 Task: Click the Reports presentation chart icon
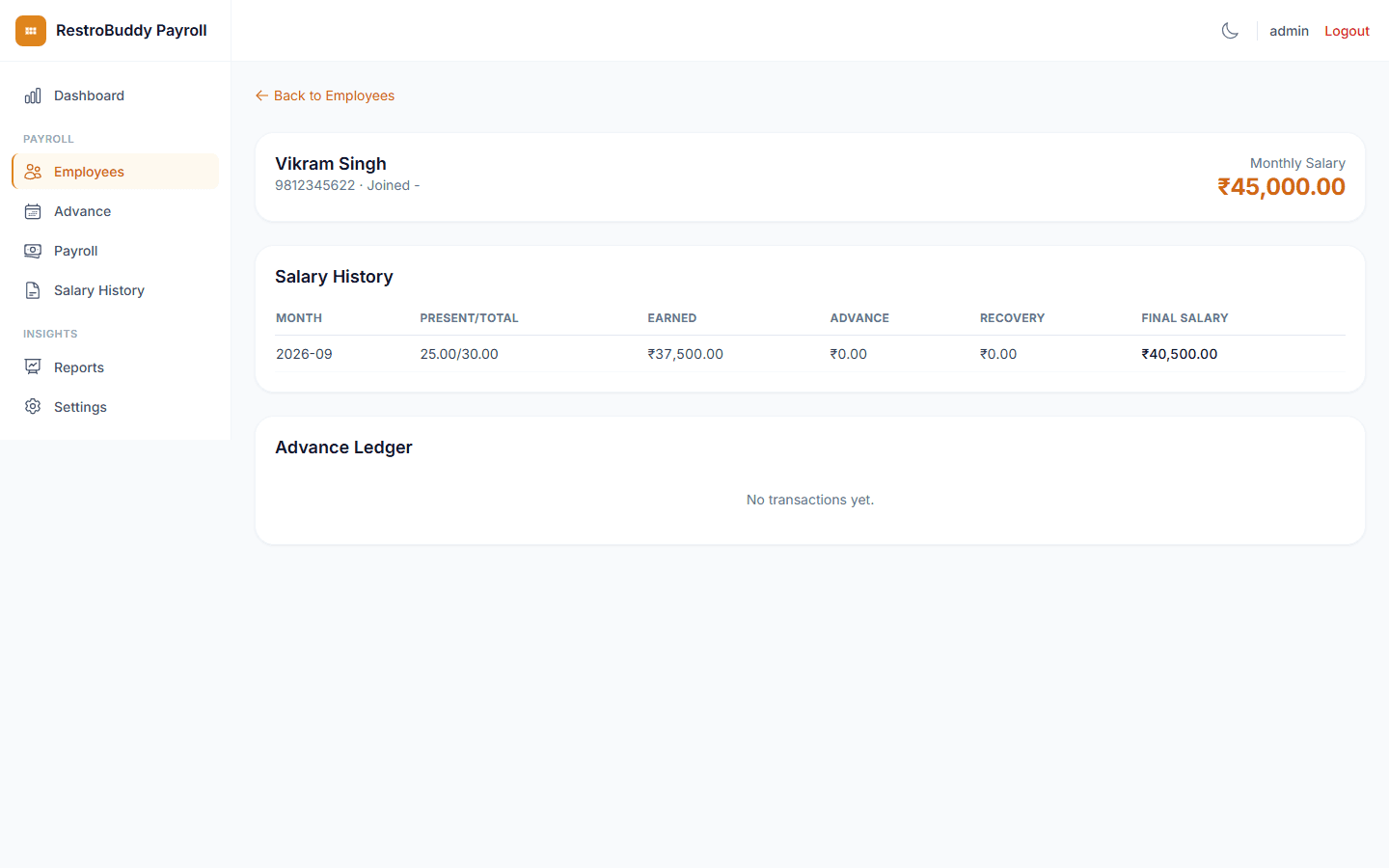tap(33, 367)
